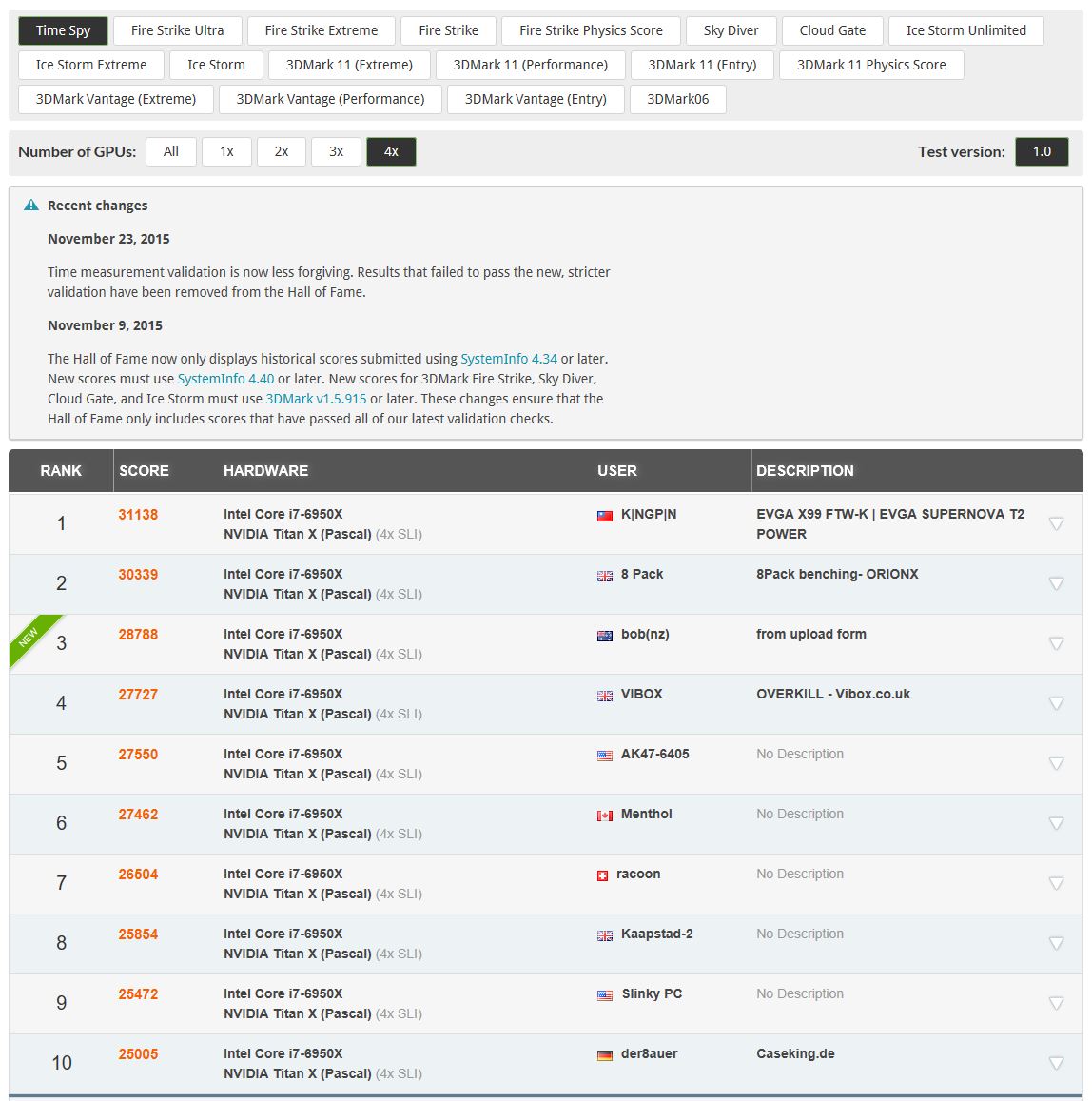Filter results to 2x GPUs

pos(282,151)
